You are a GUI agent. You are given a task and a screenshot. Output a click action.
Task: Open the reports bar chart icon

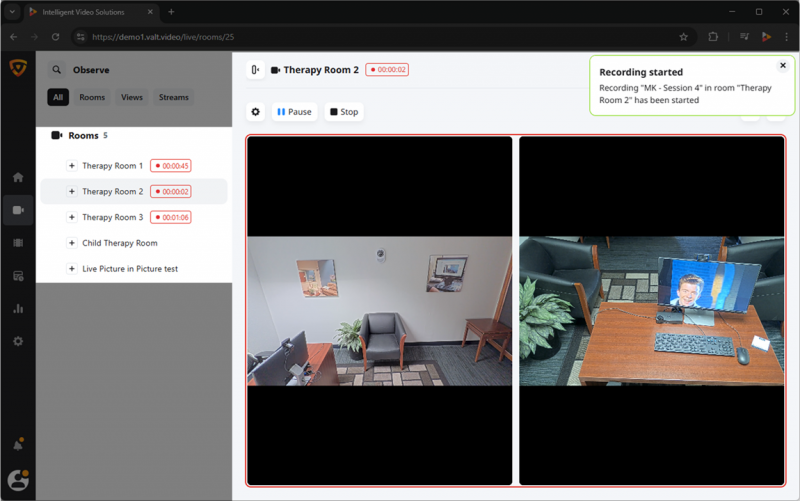[18, 309]
